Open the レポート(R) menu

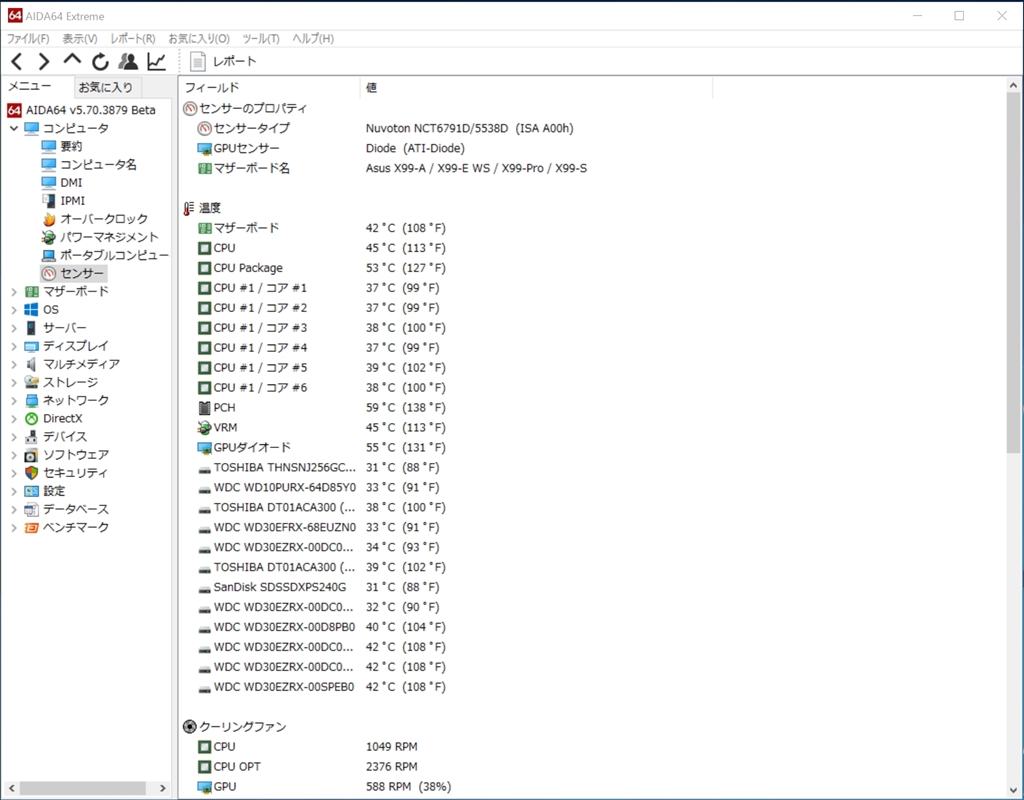pos(133,39)
